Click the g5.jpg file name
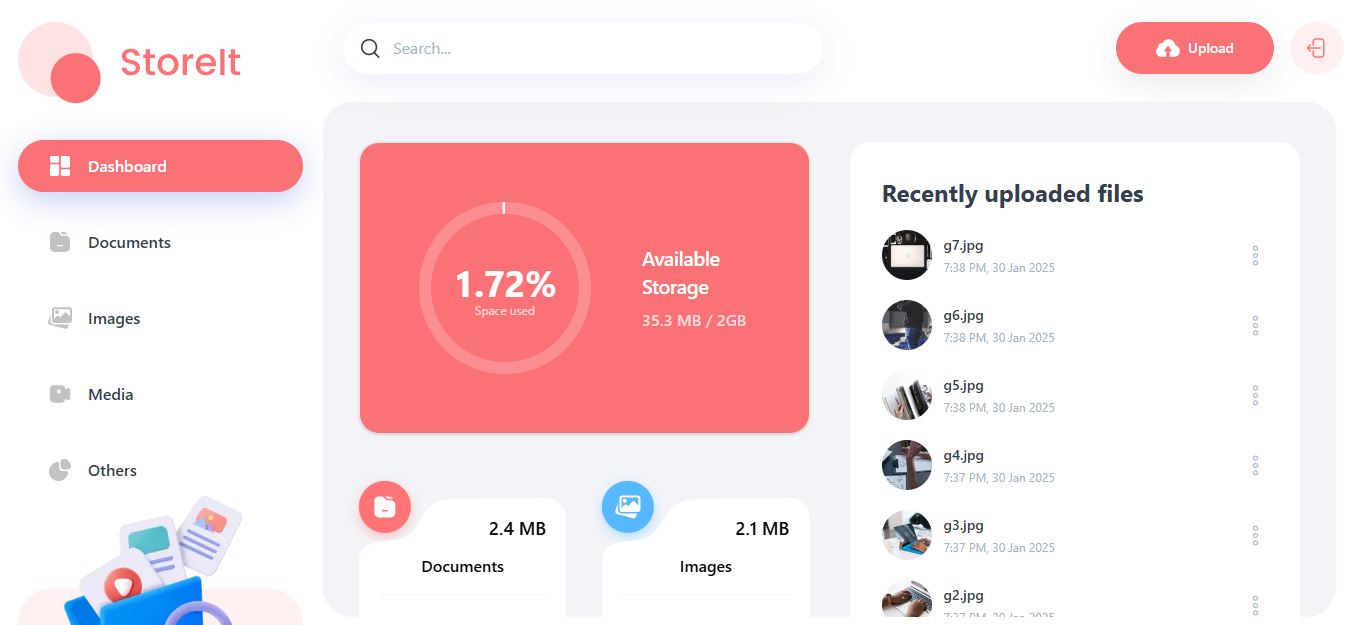1355x625 pixels. pyautogui.click(x=964, y=385)
